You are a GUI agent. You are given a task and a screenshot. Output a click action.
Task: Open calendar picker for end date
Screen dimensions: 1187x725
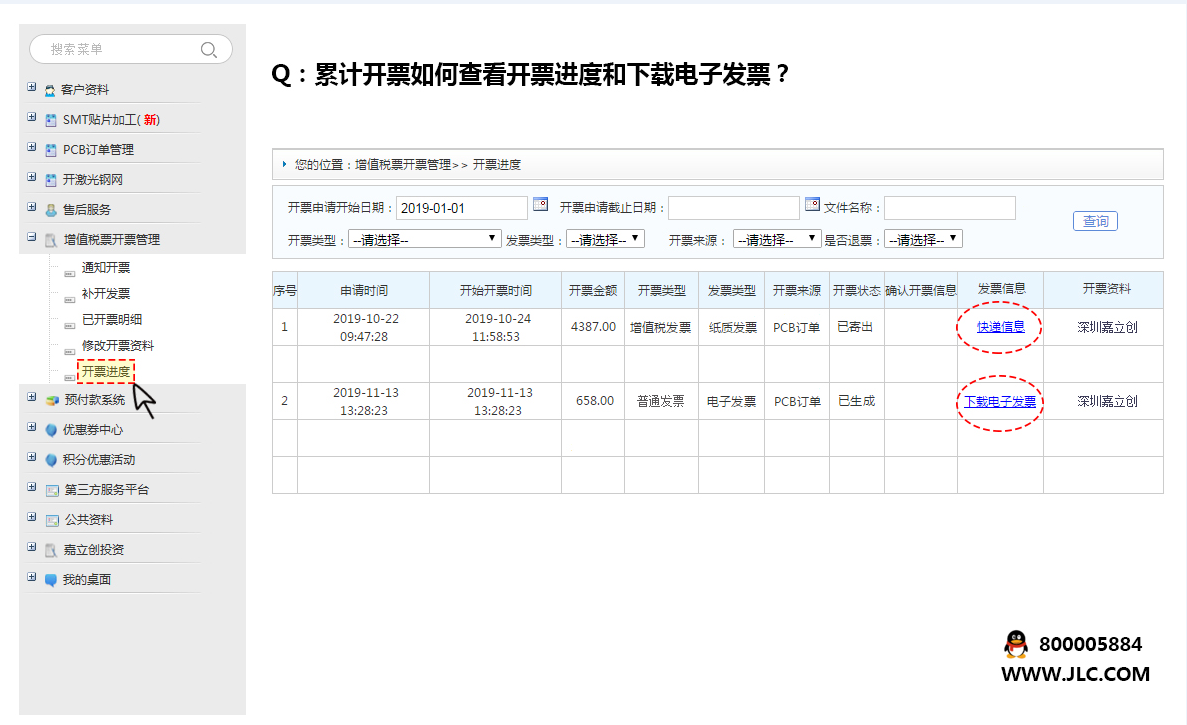coord(812,204)
